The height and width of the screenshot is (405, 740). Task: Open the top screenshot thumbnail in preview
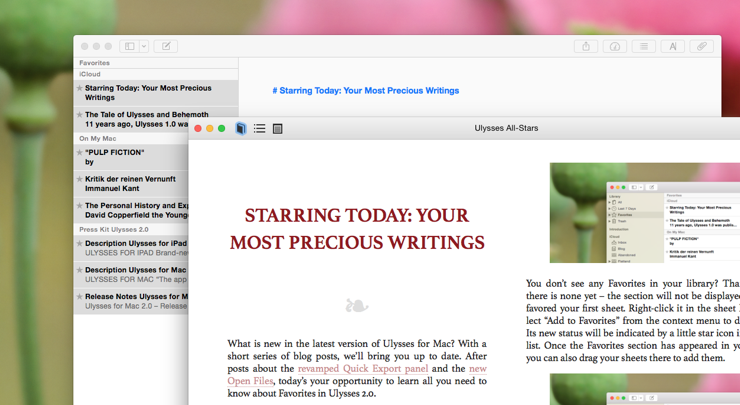click(645, 213)
